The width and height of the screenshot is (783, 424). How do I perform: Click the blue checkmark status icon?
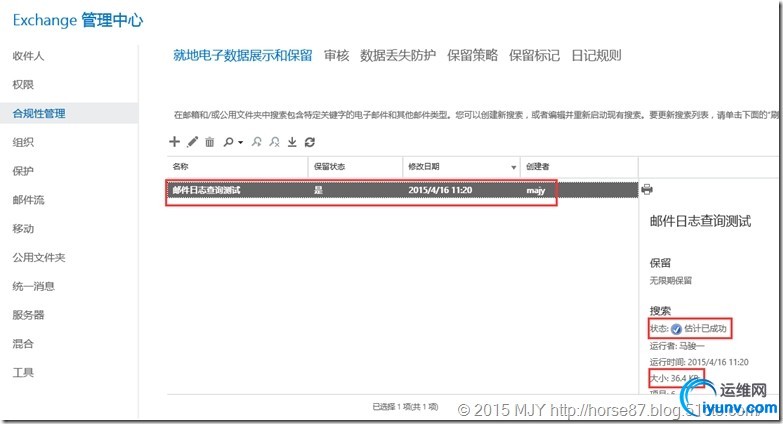(x=676, y=329)
